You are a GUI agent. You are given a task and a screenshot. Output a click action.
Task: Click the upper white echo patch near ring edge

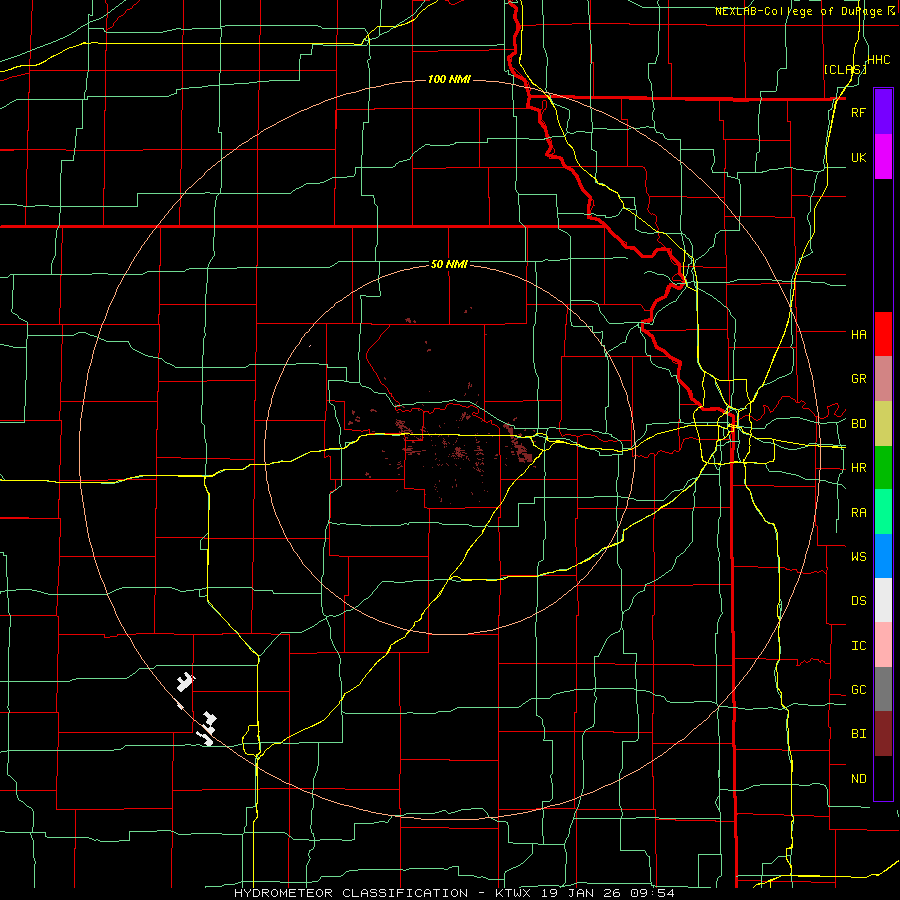pos(184,681)
